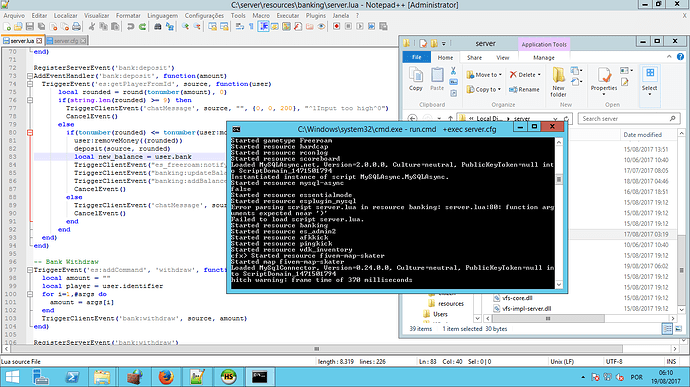Collapse the Explorer ribbon chevron
Viewport: 690px width, 387px height.
click(x=669, y=57)
